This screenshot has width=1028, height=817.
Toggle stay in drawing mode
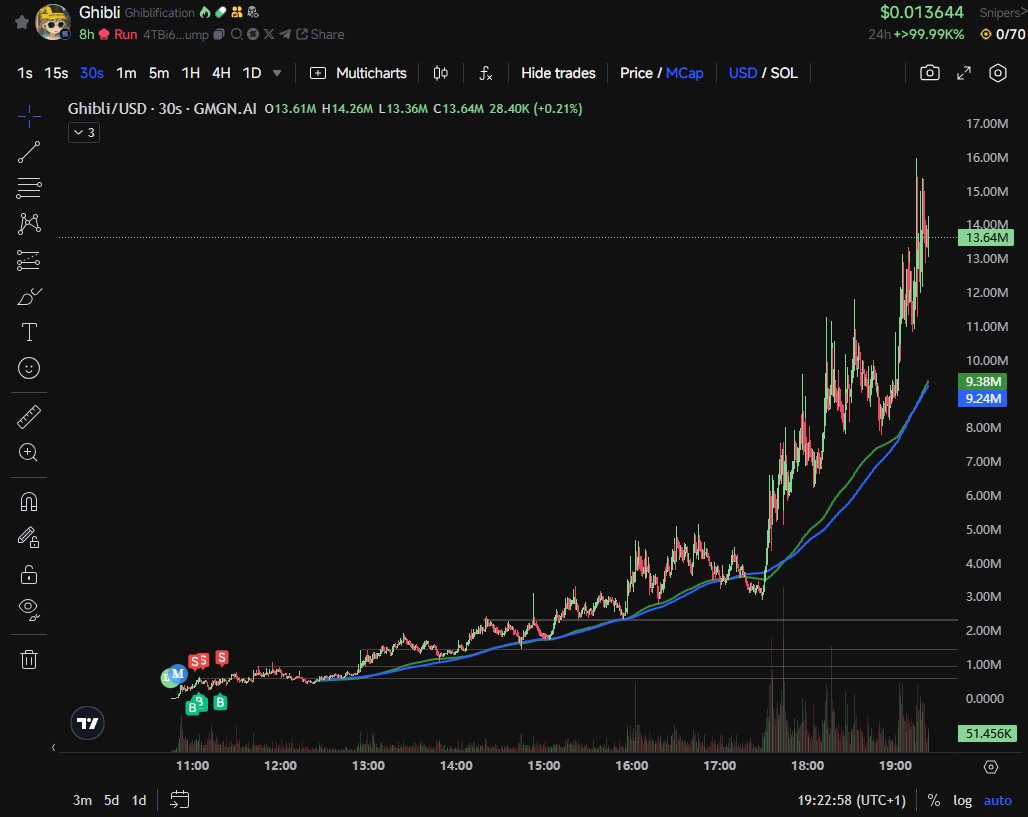click(29, 538)
